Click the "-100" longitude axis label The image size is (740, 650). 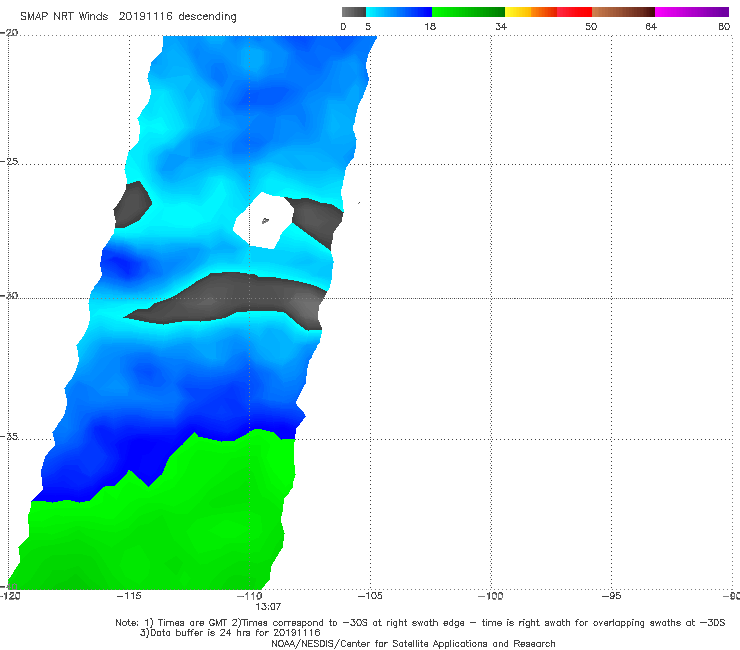490,596
